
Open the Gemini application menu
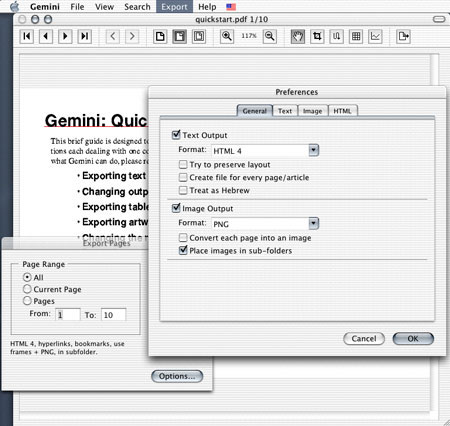tap(45, 7)
